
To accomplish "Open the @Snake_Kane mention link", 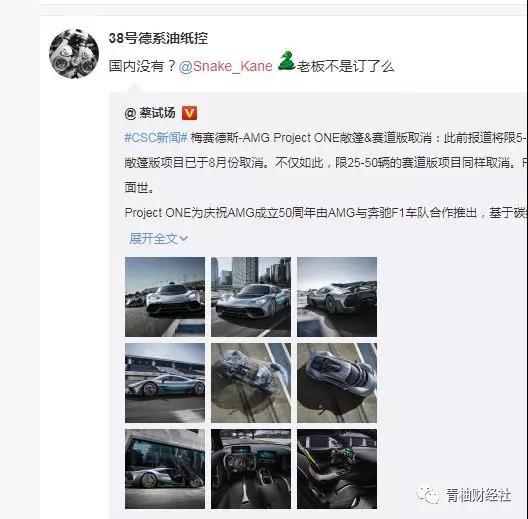I will click(226, 66).
